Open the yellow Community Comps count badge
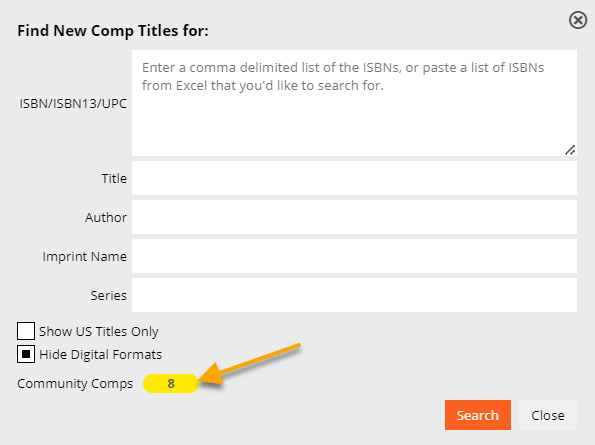 [171, 383]
